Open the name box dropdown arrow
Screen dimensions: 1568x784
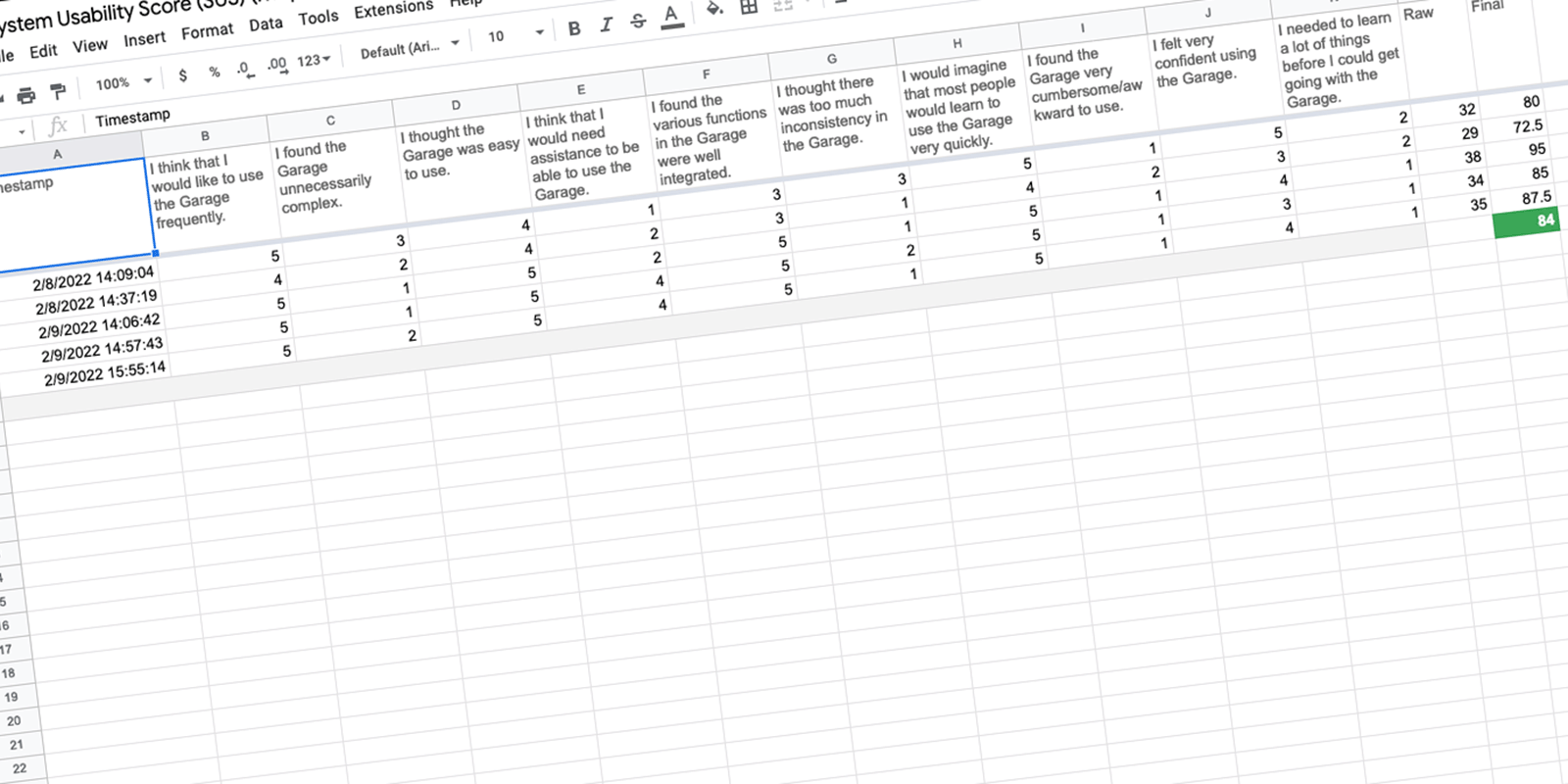(x=22, y=131)
